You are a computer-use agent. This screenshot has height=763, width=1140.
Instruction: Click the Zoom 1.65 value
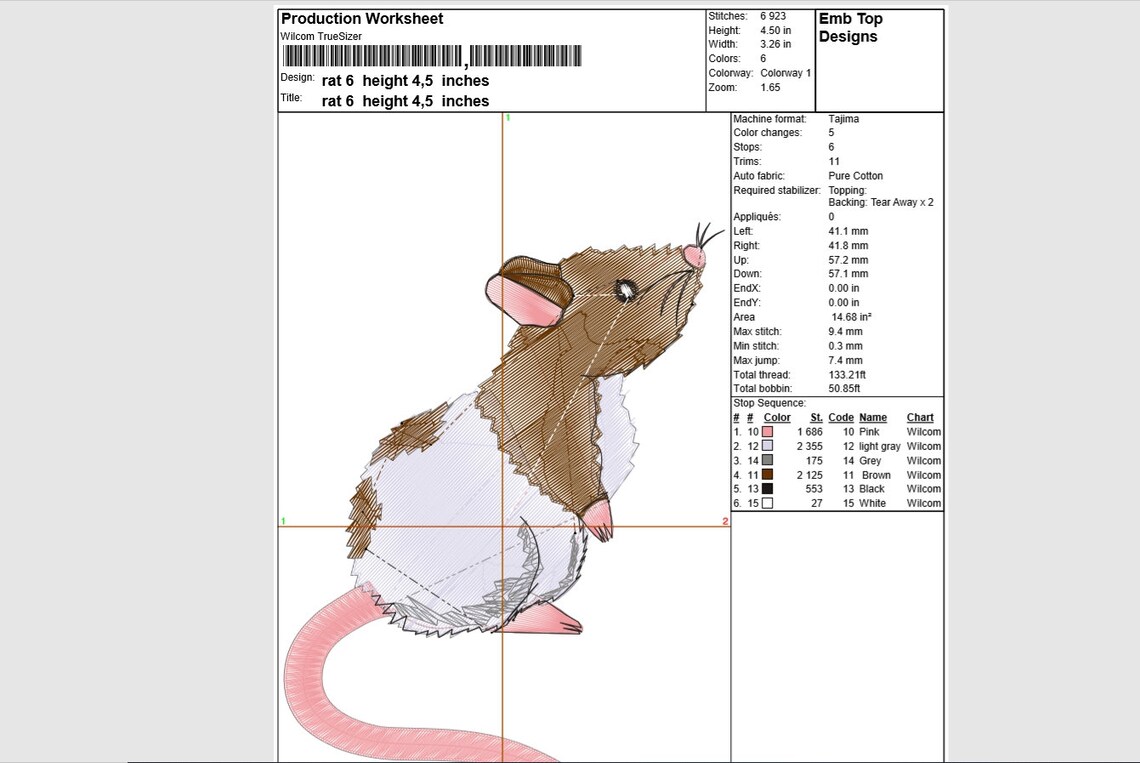[769, 87]
